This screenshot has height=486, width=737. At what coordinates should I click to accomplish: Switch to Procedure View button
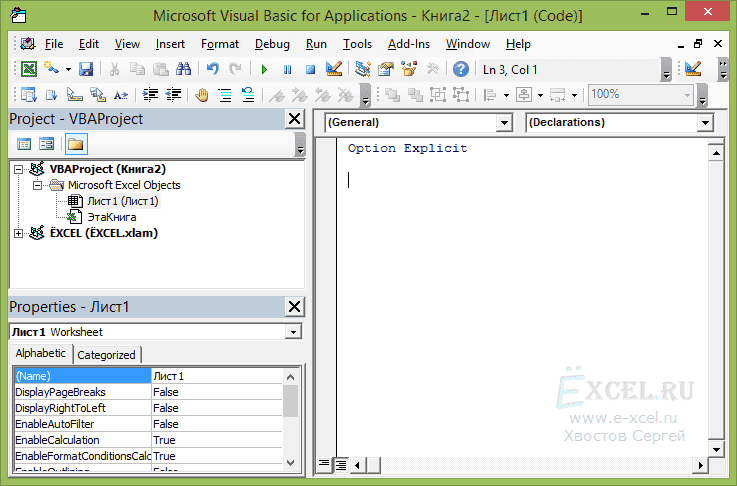[324, 464]
